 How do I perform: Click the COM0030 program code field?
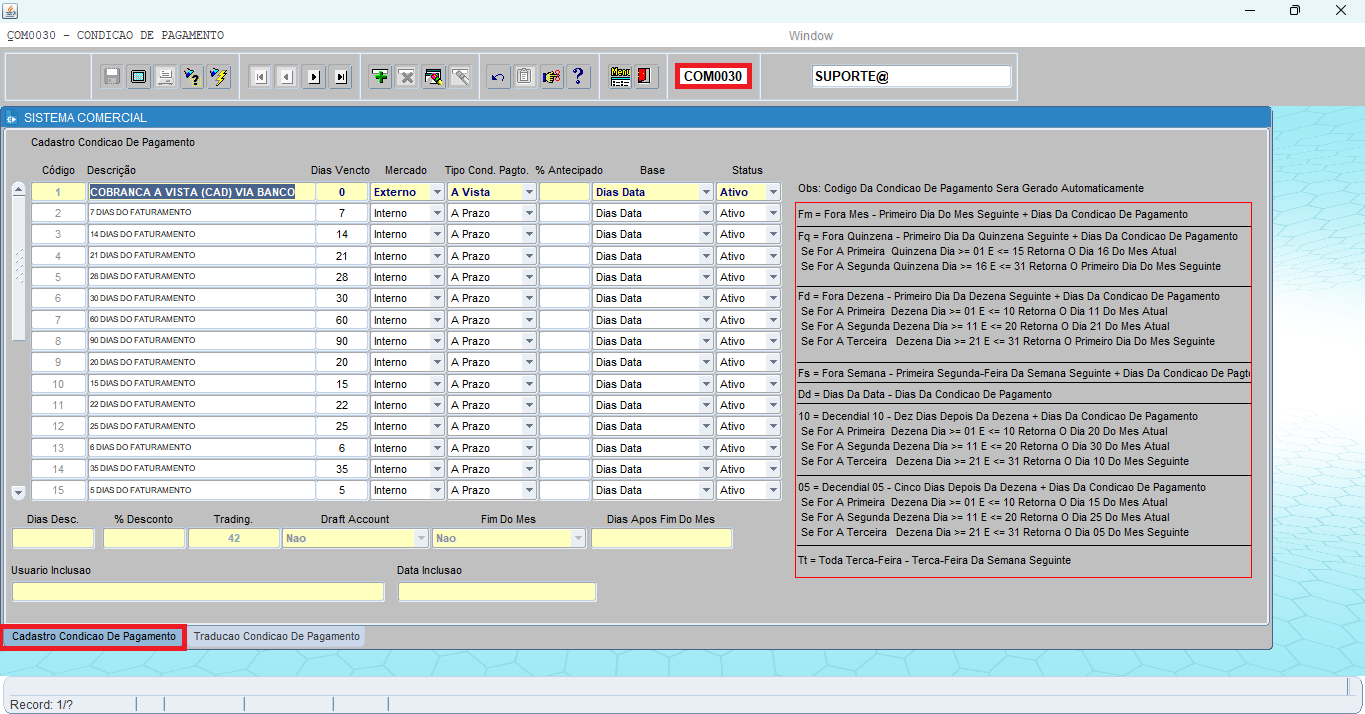click(713, 76)
